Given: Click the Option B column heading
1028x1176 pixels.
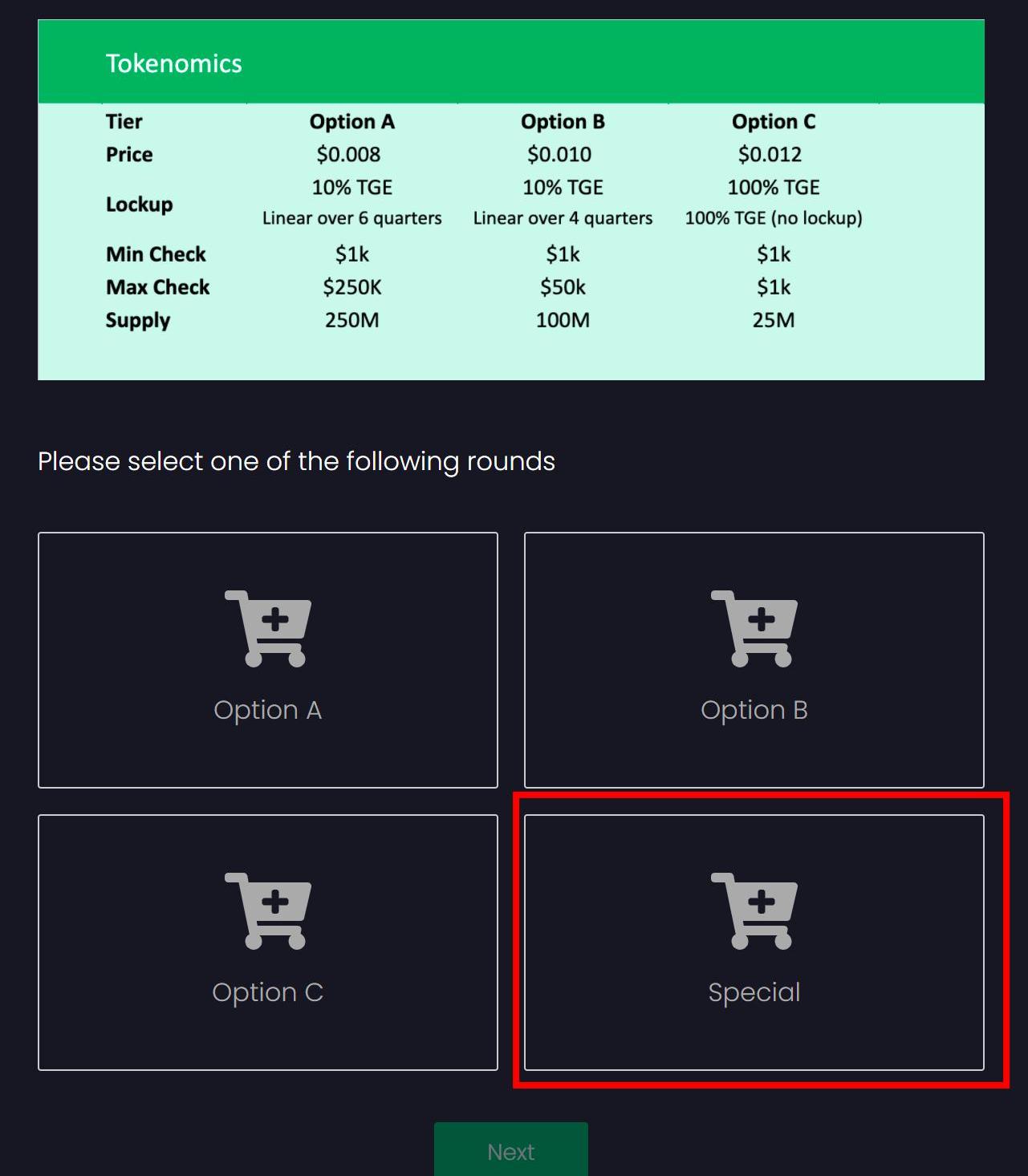Looking at the screenshot, I should [563, 122].
